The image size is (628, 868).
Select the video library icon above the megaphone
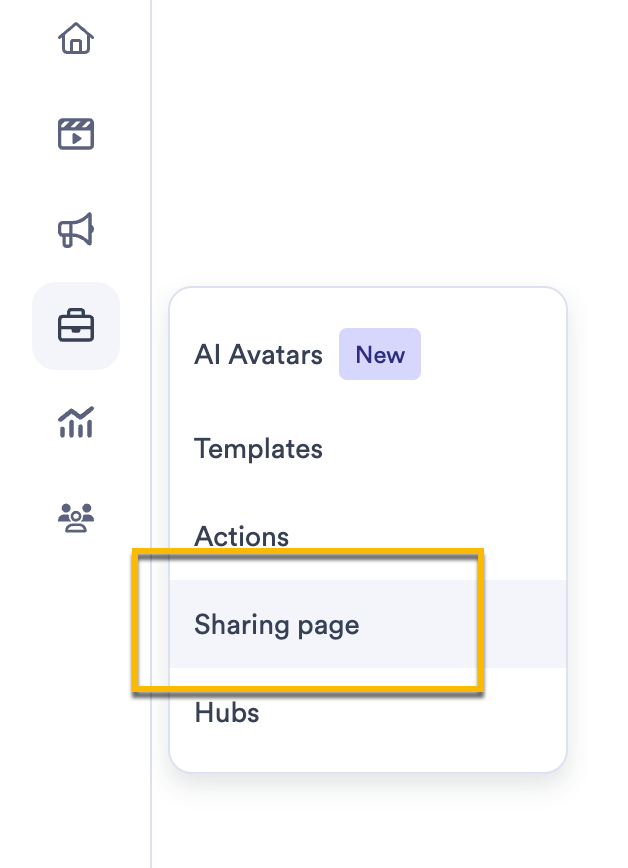pos(76,133)
